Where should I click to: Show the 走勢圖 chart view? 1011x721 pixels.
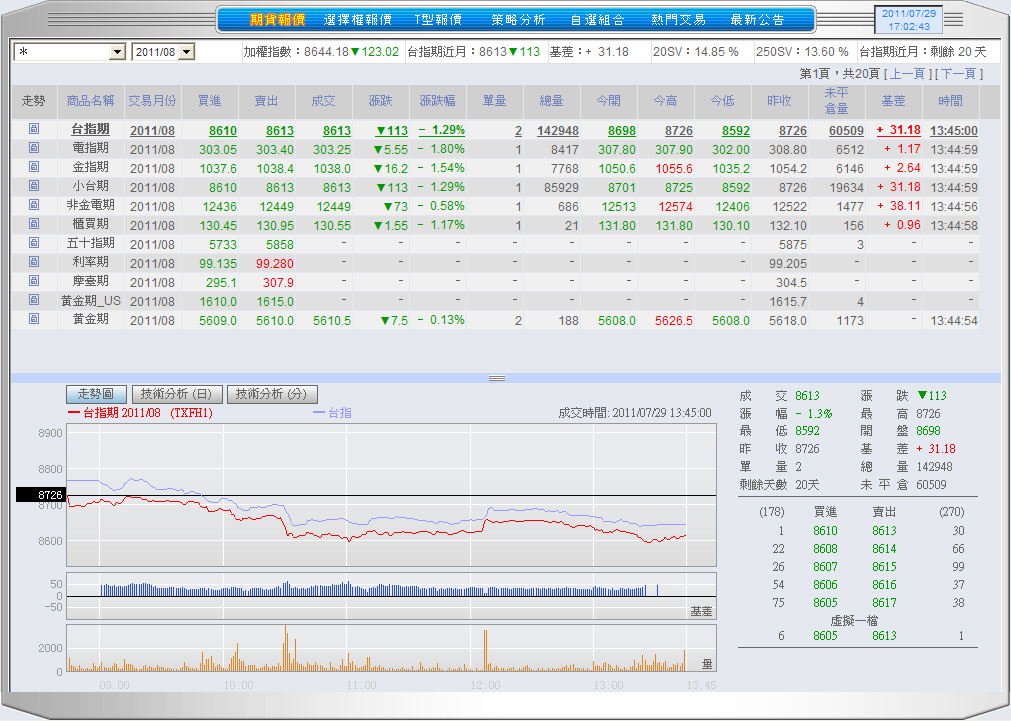[x=95, y=394]
